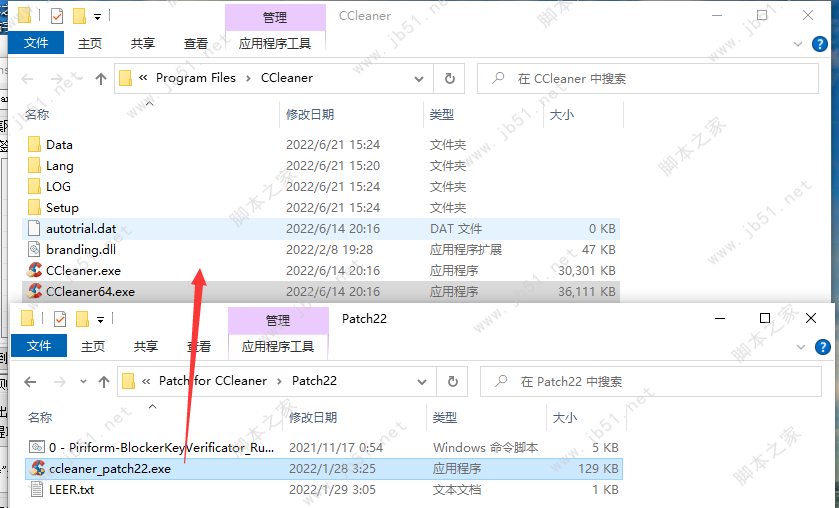Viewport: 839px width, 508px height.
Task: Click date 2022/2/8 19:28 of branding.dll
Action: [x=329, y=249]
